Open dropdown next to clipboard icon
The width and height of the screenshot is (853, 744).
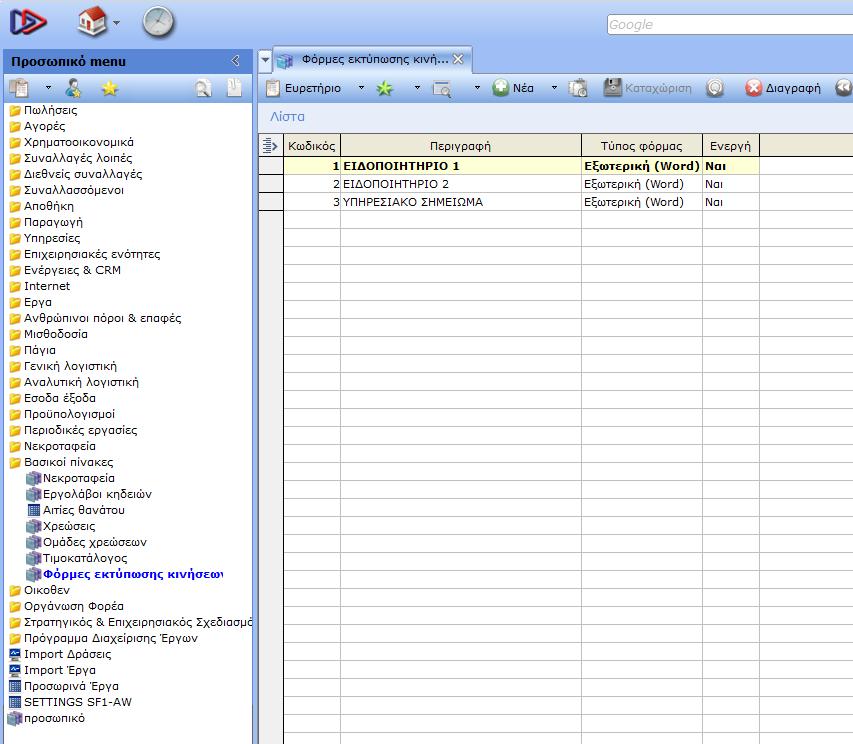pyautogui.click(x=48, y=88)
